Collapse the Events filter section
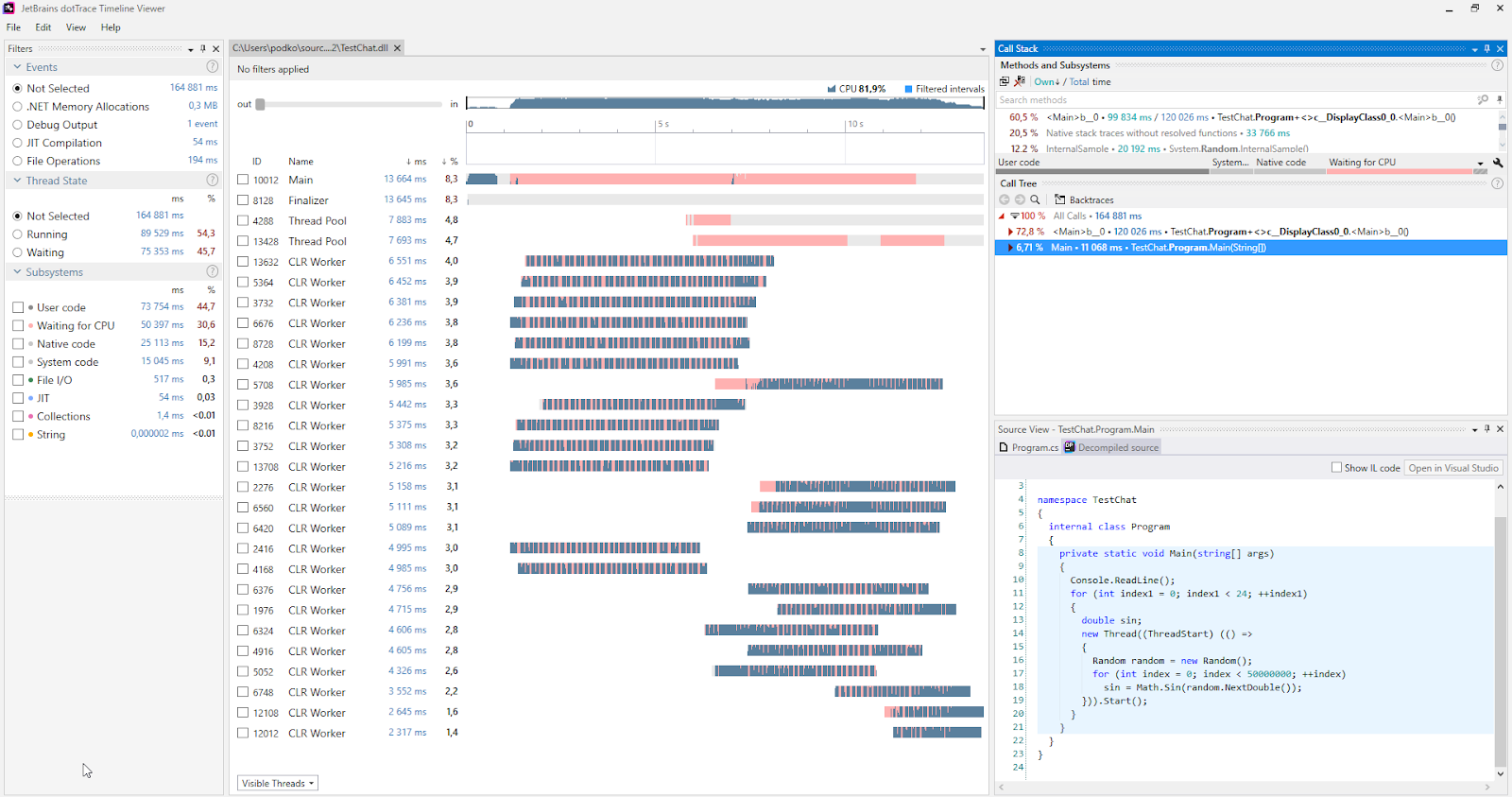 tap(17, 67)
